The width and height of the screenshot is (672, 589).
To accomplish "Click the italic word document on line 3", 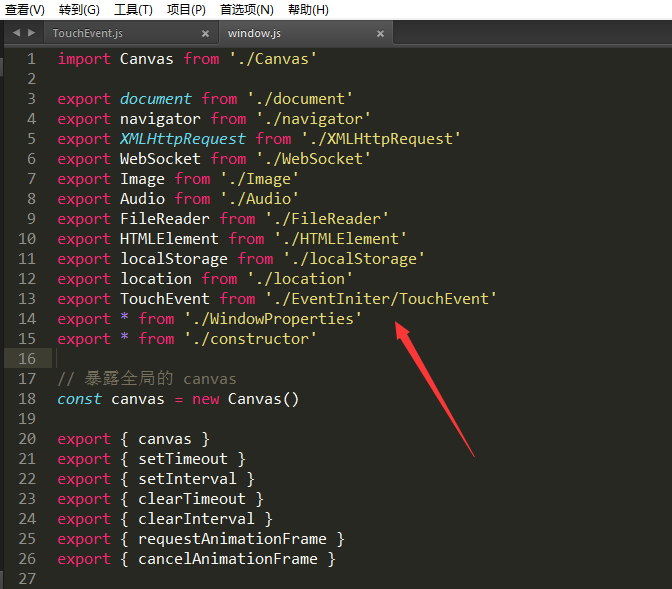I will click(156, 99).
